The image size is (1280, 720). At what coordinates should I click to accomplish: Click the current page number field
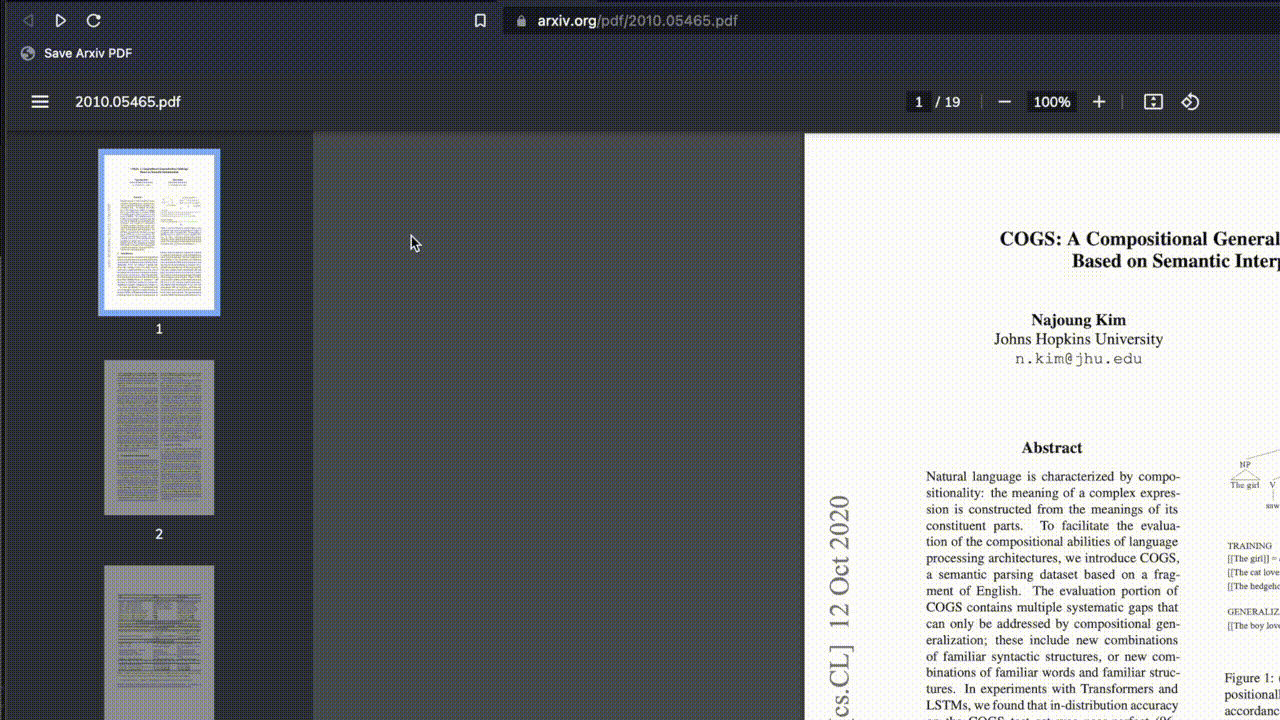(x=918, y=102)
